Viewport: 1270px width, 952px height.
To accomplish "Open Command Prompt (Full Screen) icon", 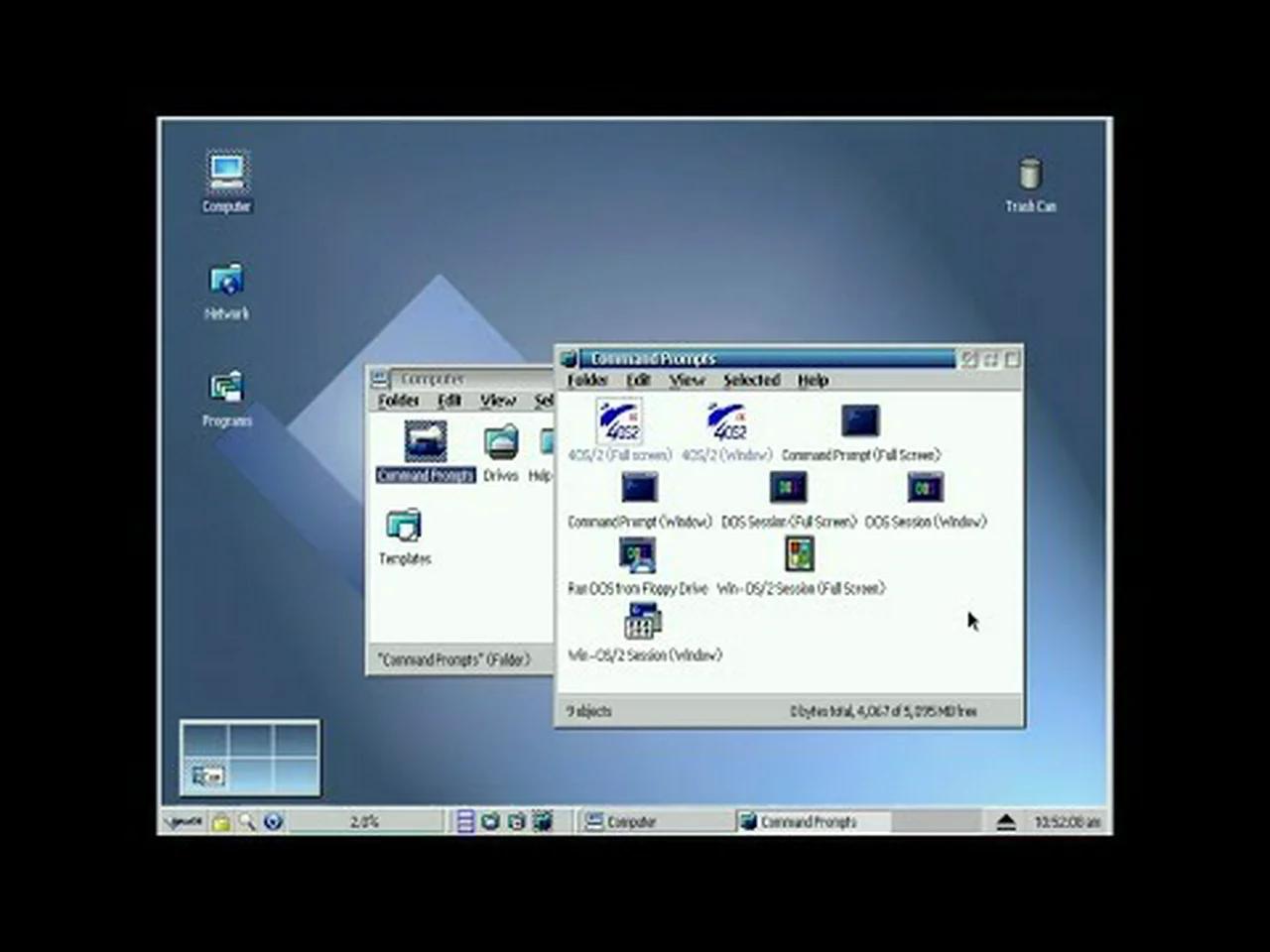I will tap(859, 420).
